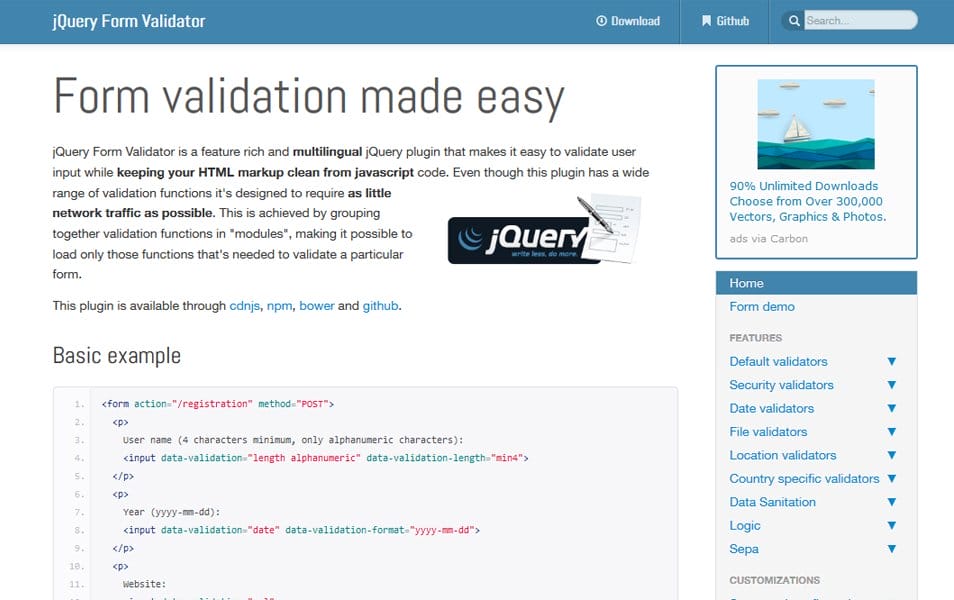The image size is (954, 600).
Task: Expand the Location validators section
Action: coord(890,455)
